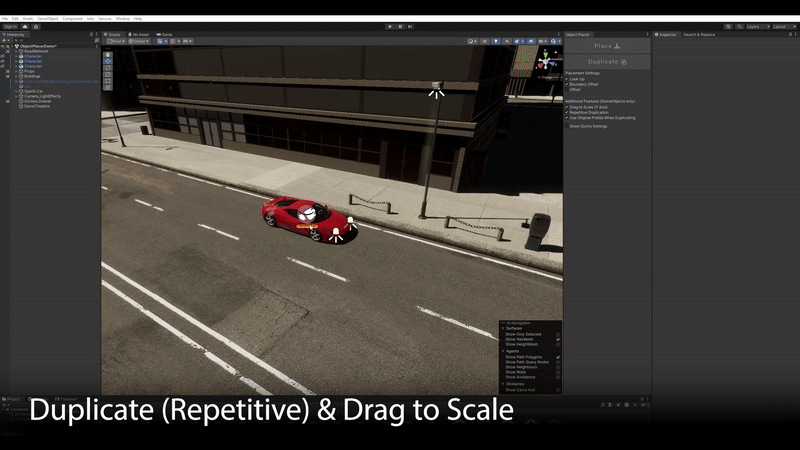Open the Layers dropdown
Viewport: 800px width, 450px height.
[x=757, y=26]
